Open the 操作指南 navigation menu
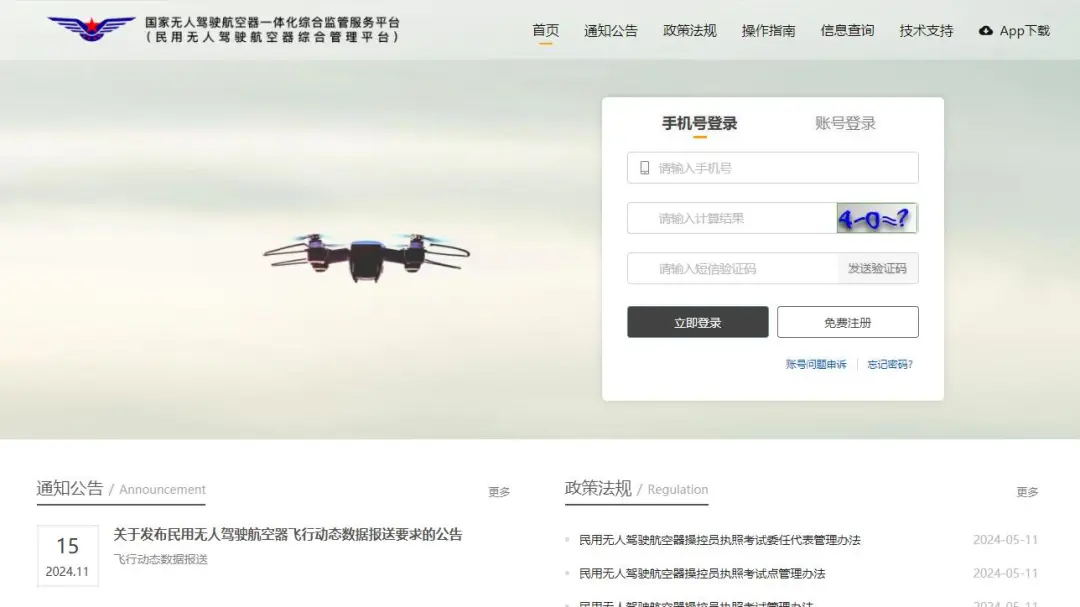This screenshot has height=607, width=1080. [x=769, y=30]
